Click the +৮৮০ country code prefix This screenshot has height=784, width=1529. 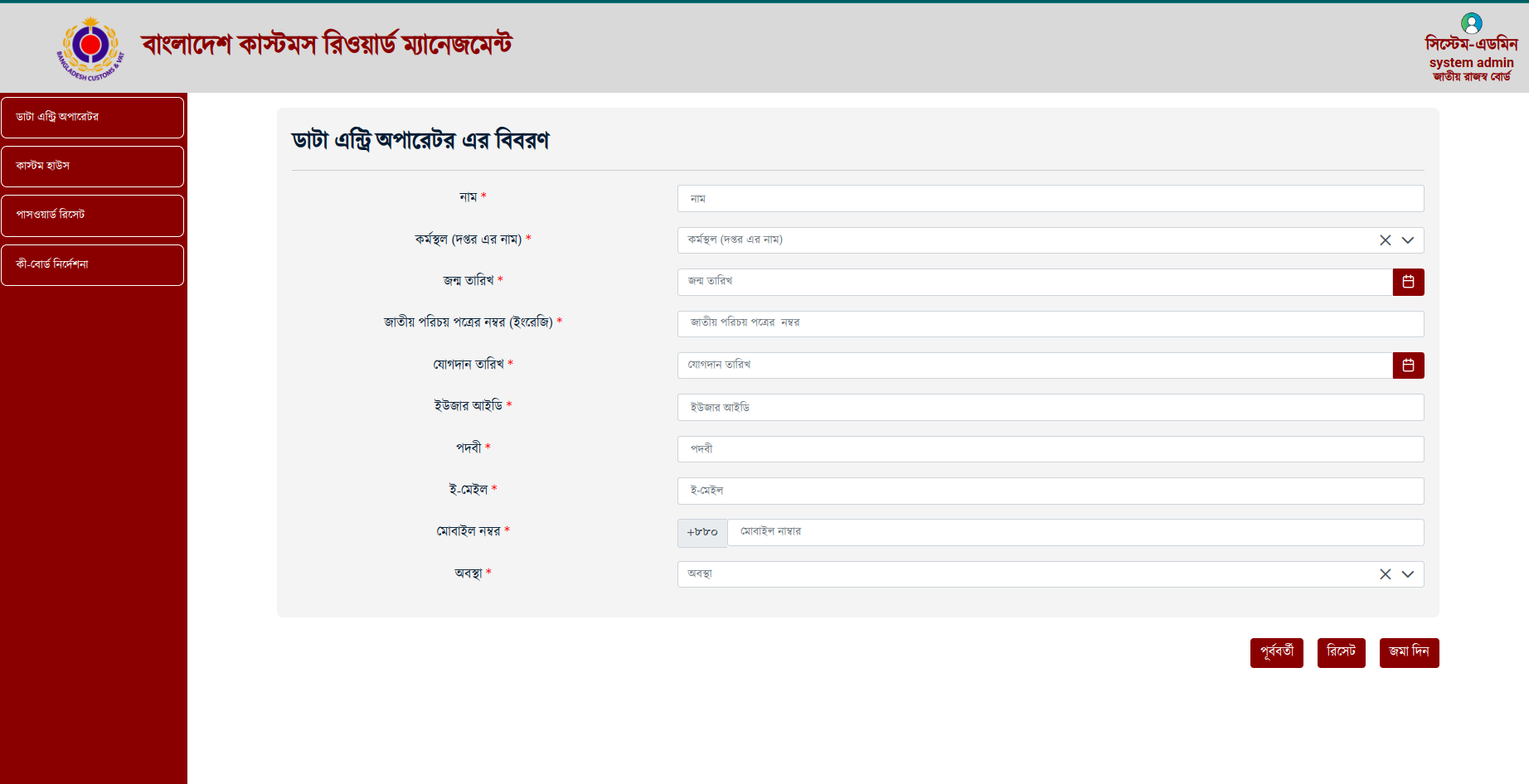pyautogui.click(x=702, y=533)
